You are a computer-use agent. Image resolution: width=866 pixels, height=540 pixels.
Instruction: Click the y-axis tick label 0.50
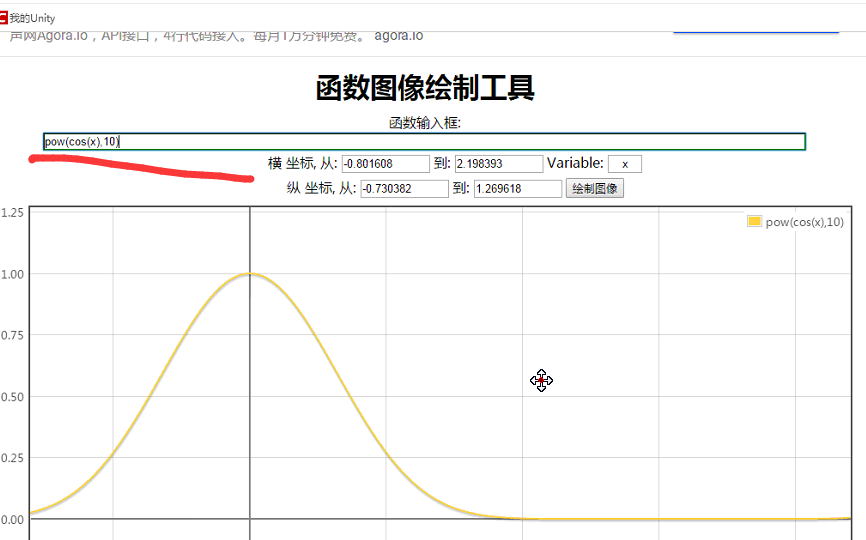pos(12,397)
